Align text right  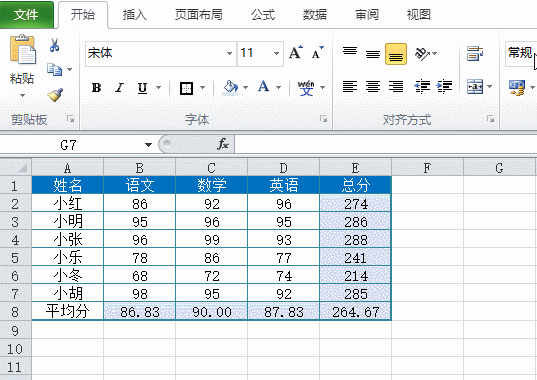click(x=396, y=87)
